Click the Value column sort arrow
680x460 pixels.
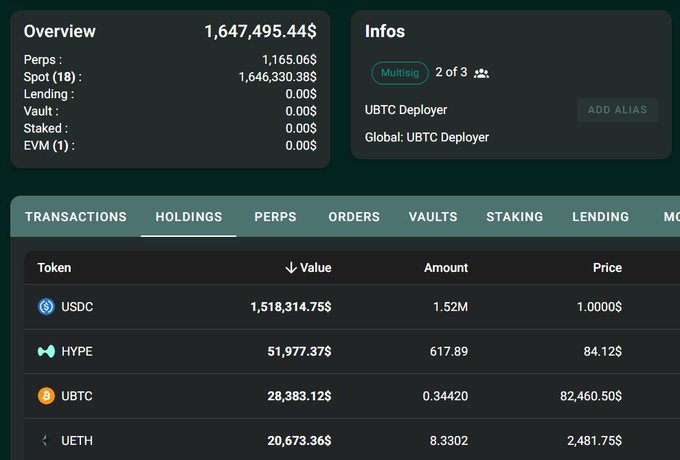click(x=291, y=268)
